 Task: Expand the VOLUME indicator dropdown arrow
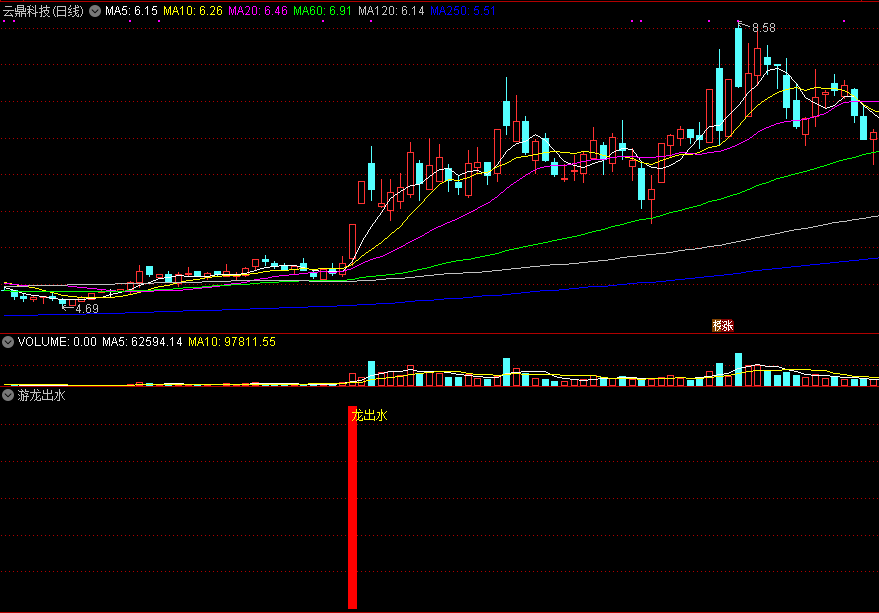click(8, 342)
